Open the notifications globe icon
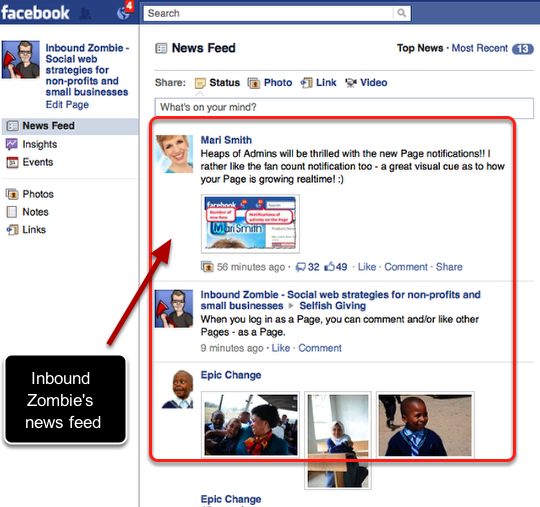 pos(123,13)
